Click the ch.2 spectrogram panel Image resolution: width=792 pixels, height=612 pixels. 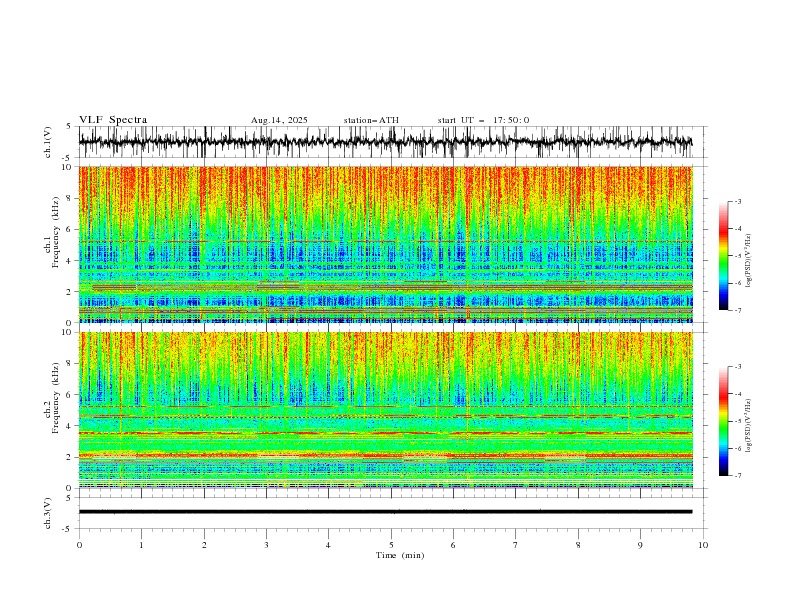click(385, 410)
